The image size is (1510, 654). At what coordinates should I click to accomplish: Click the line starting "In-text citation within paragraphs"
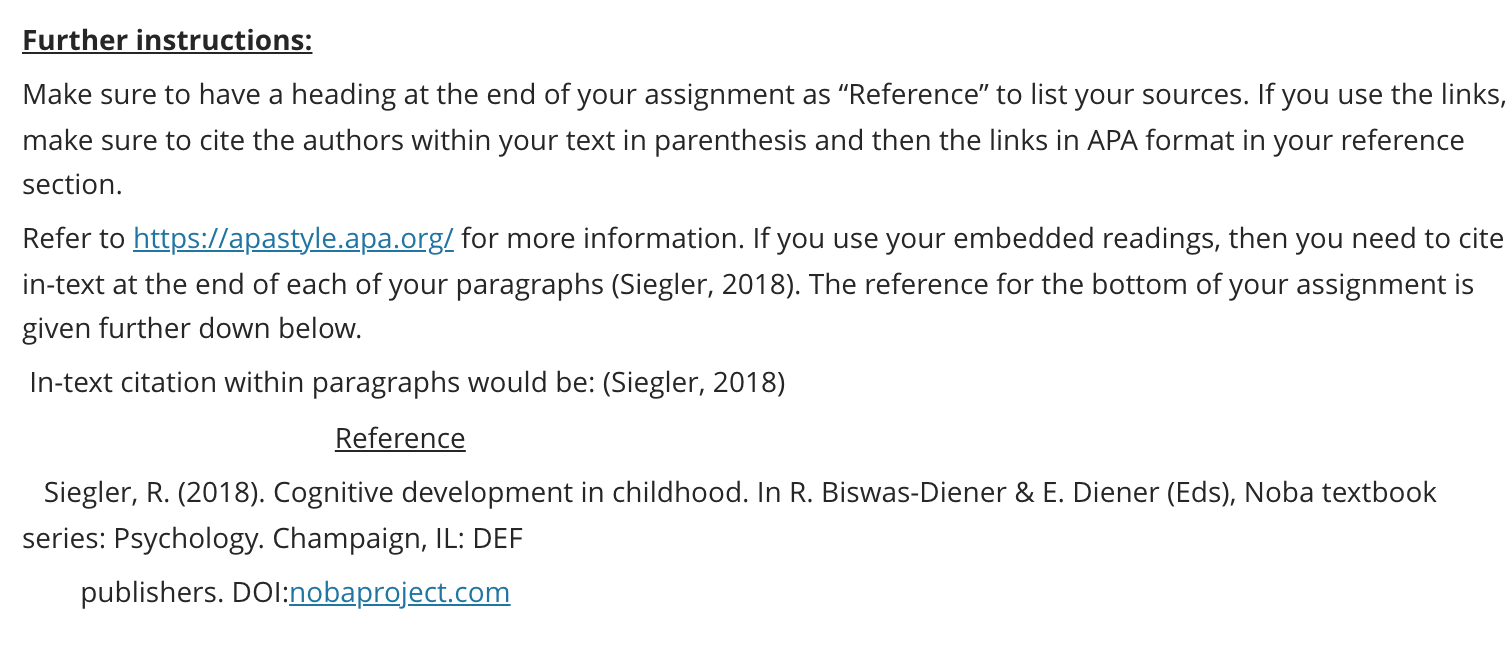tap(407, 383)
